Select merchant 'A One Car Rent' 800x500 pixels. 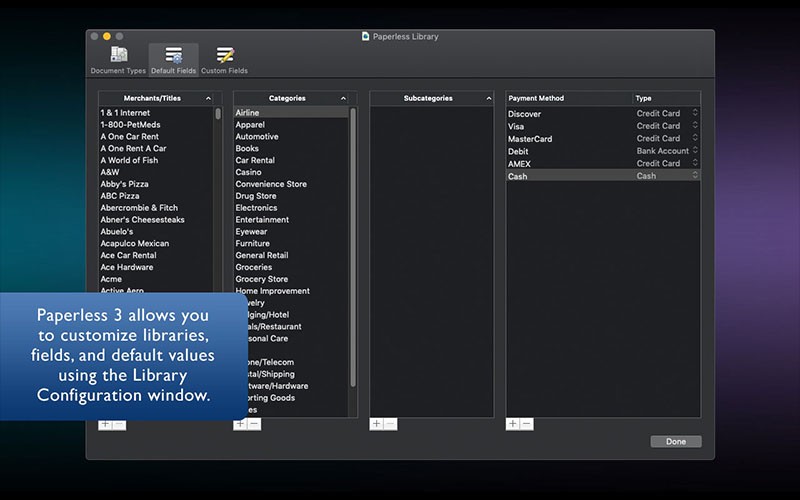pos(156,136)
